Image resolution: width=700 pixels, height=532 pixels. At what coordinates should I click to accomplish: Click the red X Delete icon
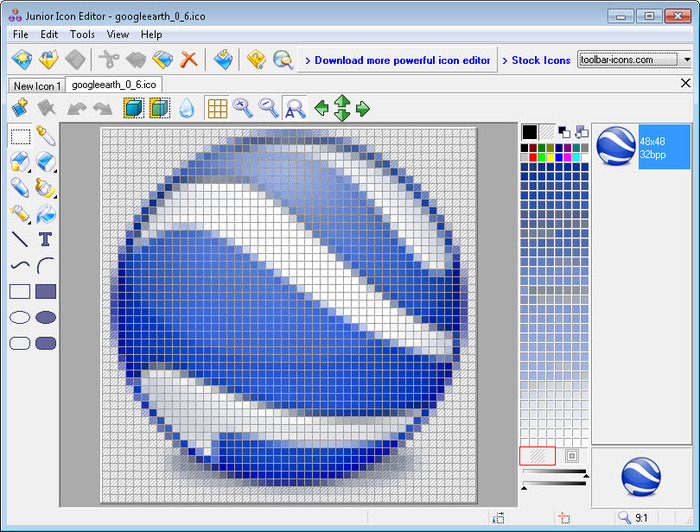[x=189, y=59]
